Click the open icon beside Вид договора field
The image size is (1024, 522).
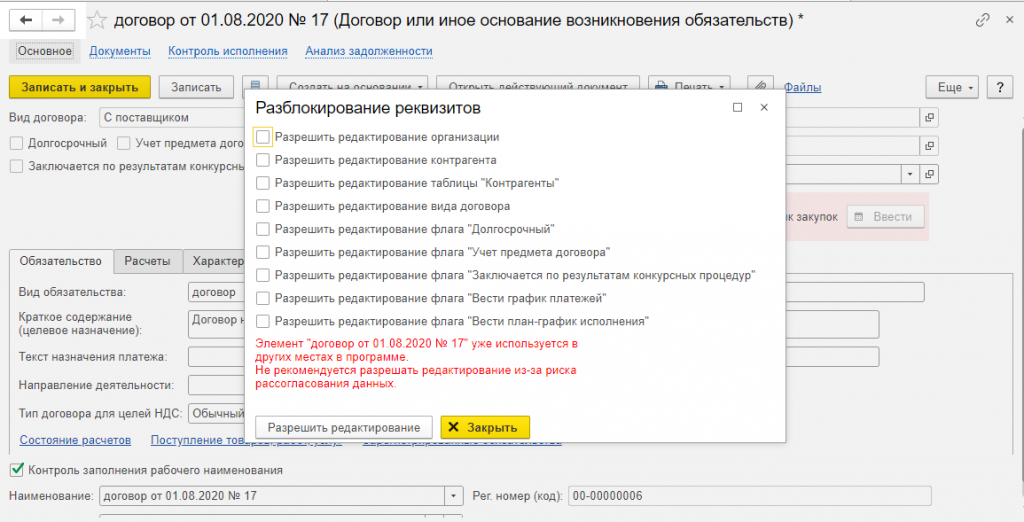930,117
